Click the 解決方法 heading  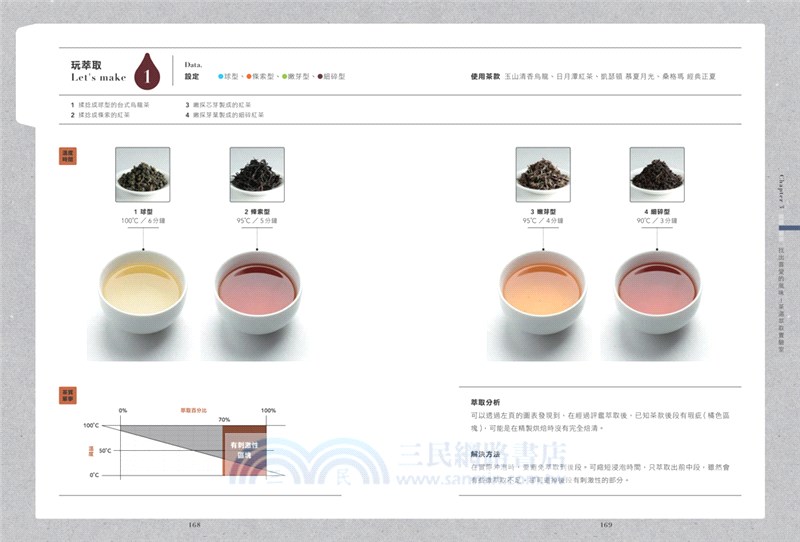pyautogui.click(x=485, y=454)
